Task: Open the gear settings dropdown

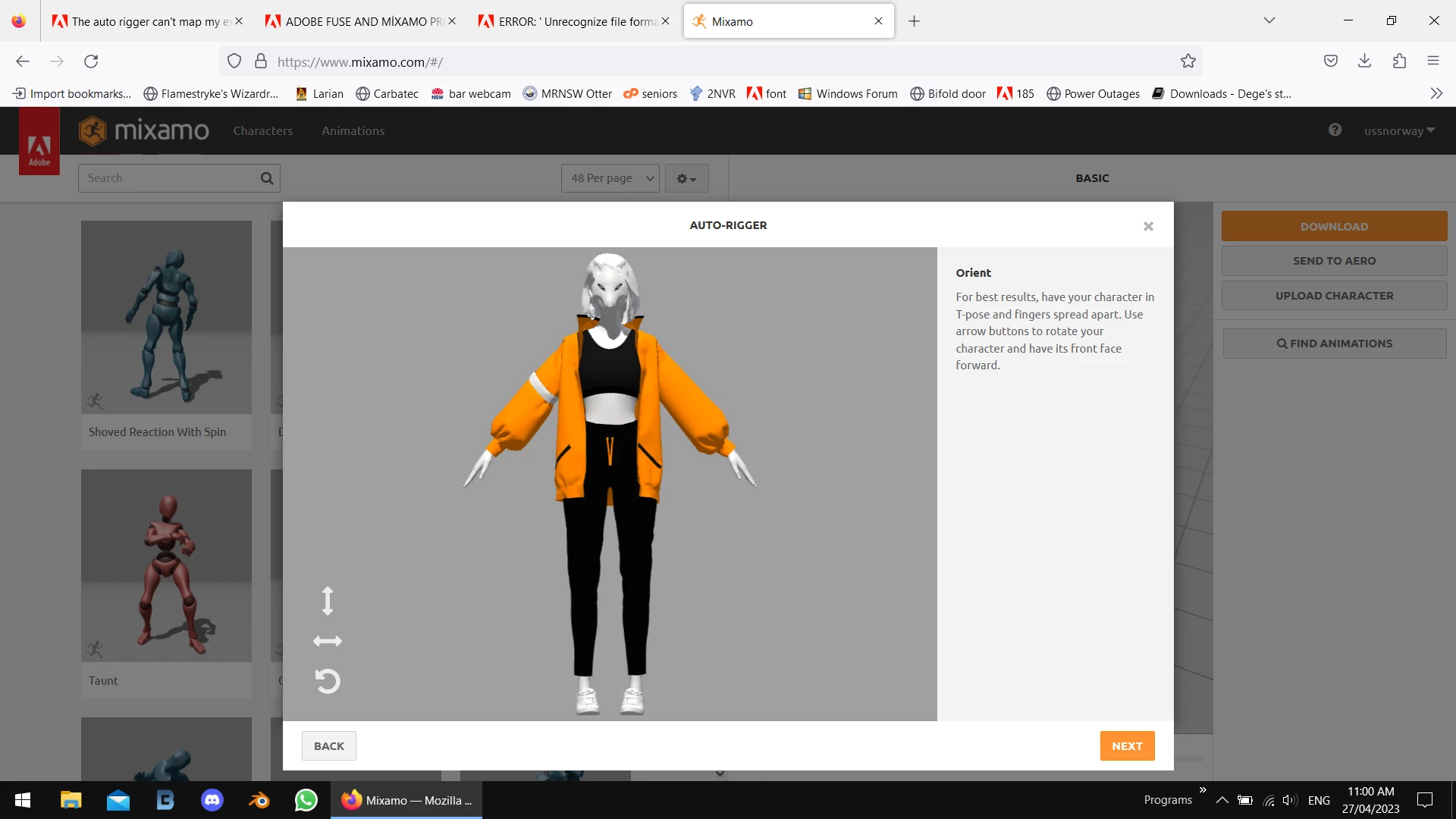Action: click(x=686, y=179)
